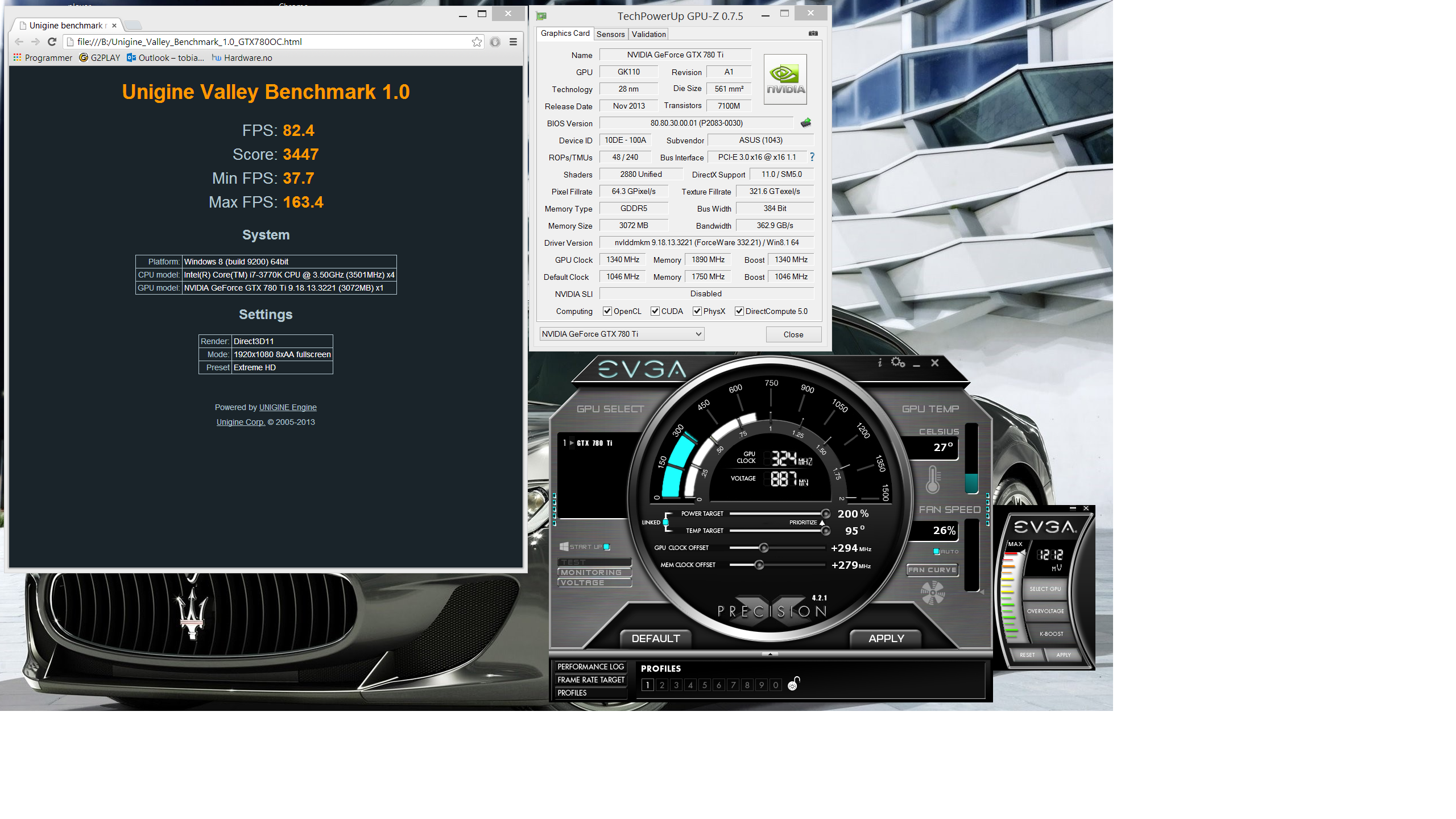Click the Prioritize triangle arrow
Viewport: 1456px width, 819px height.
[822, 522]
